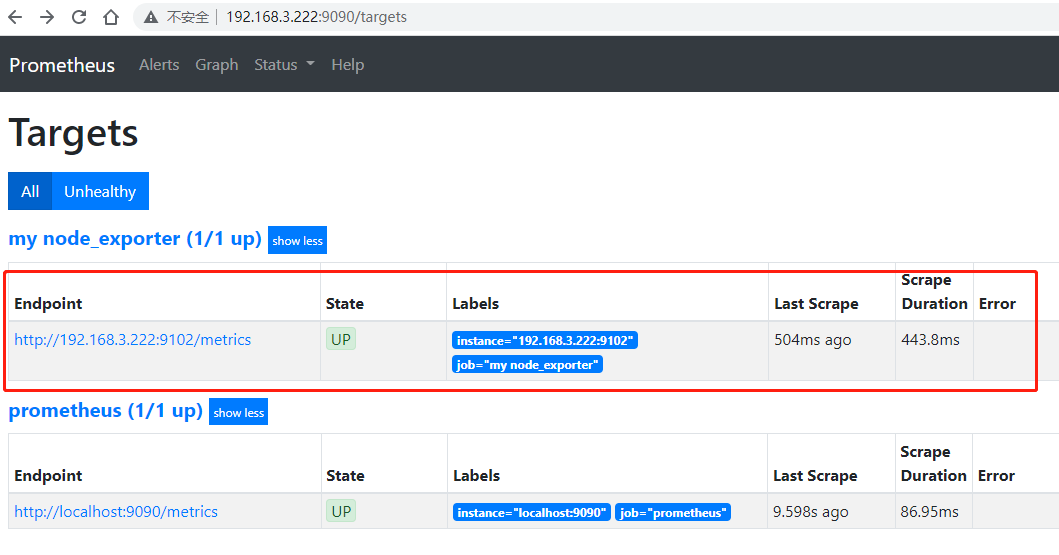Image resolution: width=1059 pixels, height=555 pixels.
Task: Click the 443.8ms scrape duration value
Action: (x=930, y=340)
